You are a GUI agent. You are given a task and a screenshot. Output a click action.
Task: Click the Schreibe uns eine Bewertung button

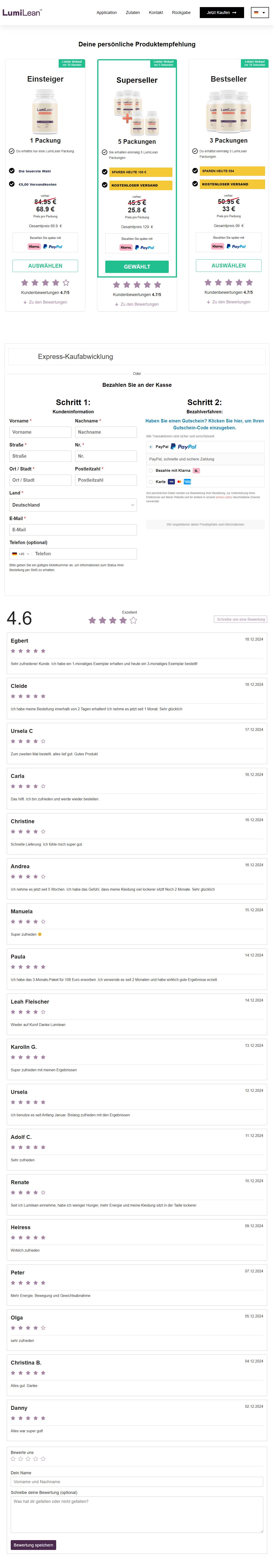point(241,619)
